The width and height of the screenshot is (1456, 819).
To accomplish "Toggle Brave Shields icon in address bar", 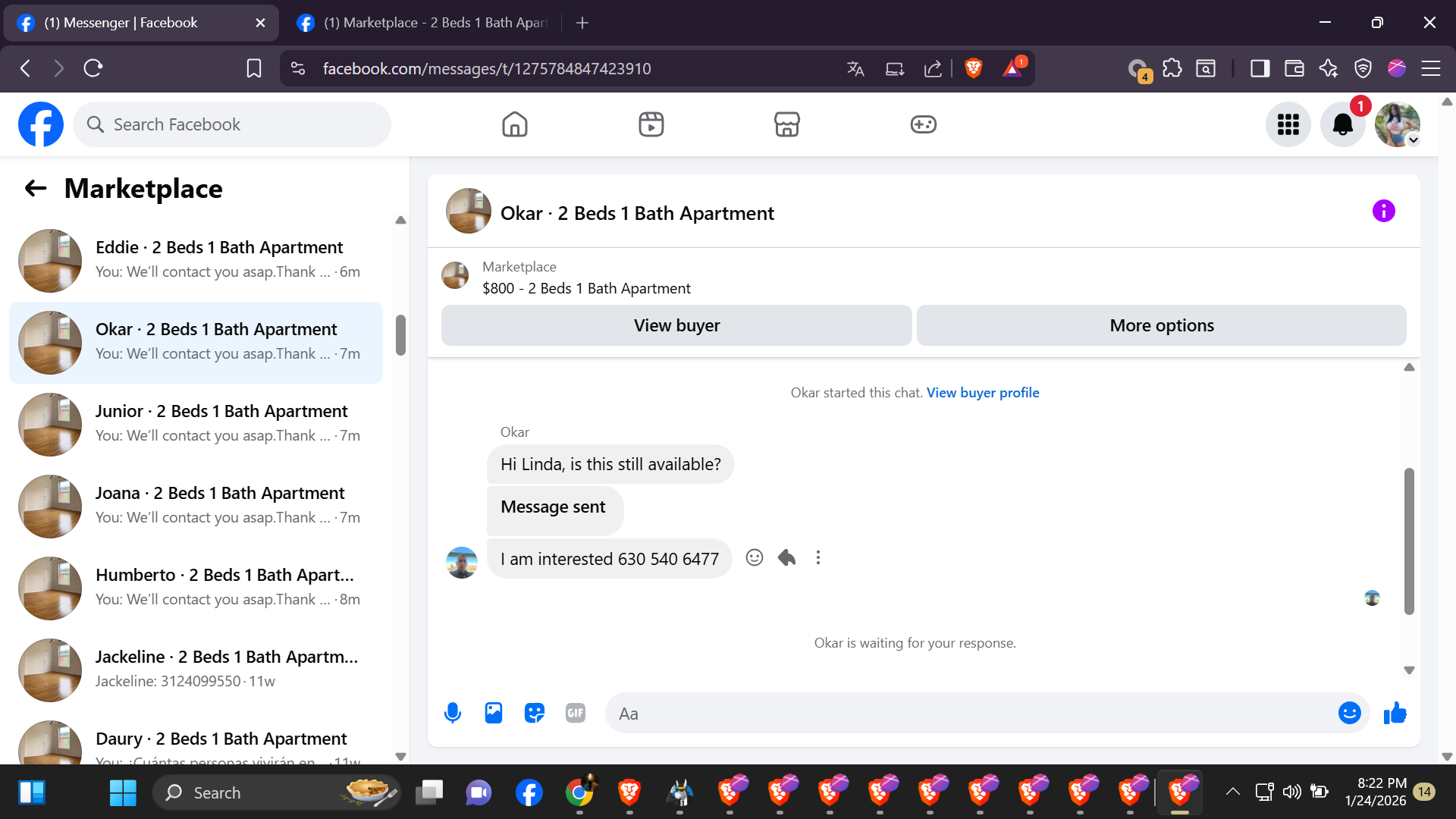I will (x=974, y=68).
